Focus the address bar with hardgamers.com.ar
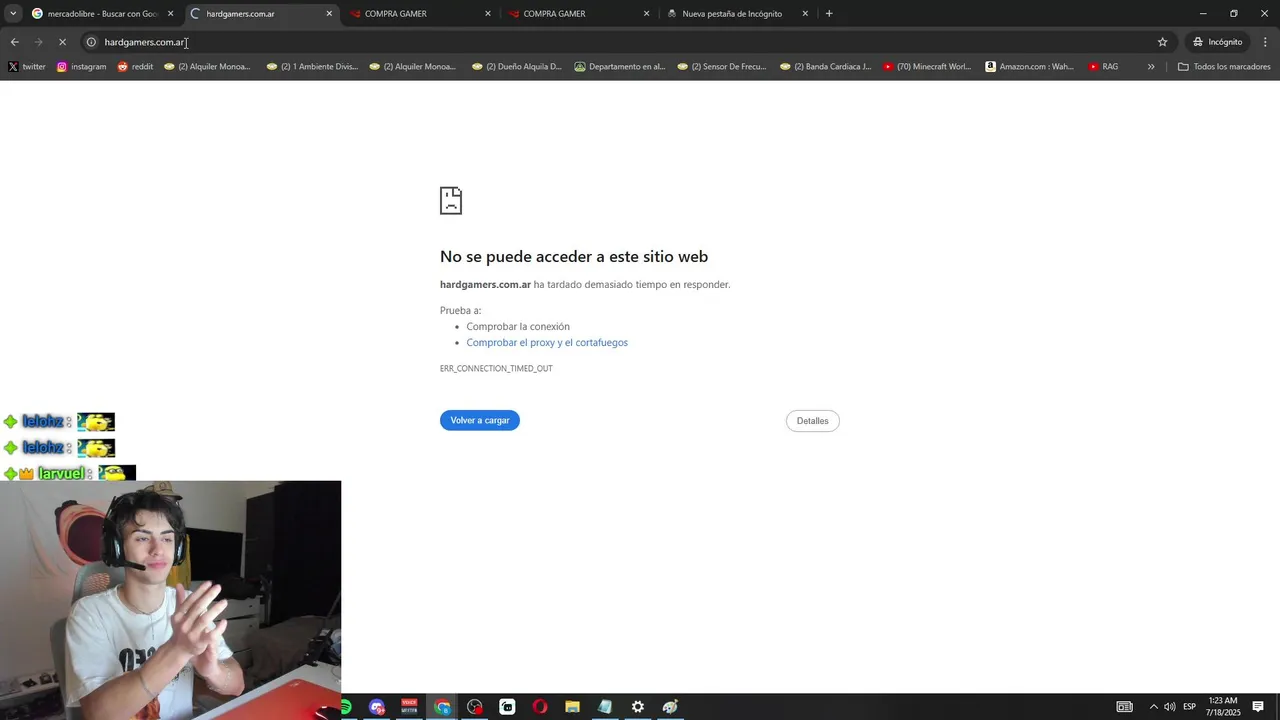The width and height of the screenshot is (1280, 720). tap(625, 42)
